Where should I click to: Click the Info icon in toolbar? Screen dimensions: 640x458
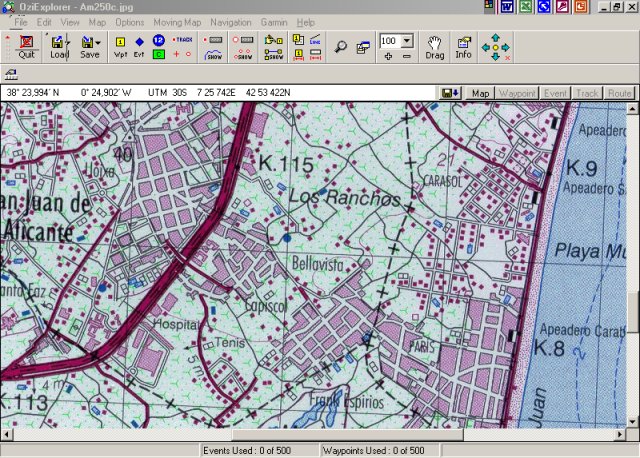click(x=463, y=47)
